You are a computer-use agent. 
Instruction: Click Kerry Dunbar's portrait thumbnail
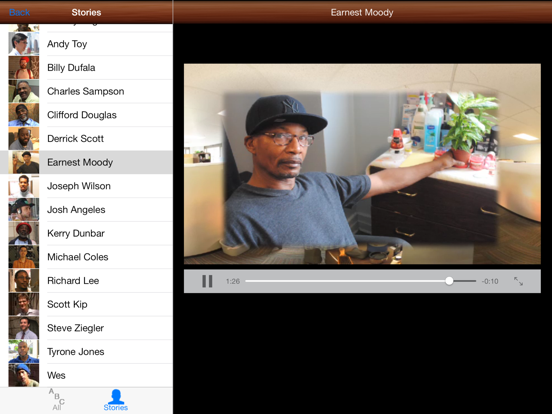tap(24, 233)
